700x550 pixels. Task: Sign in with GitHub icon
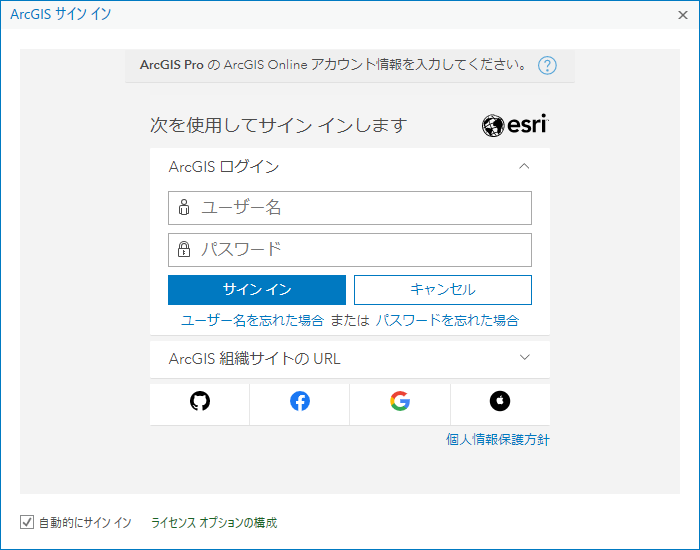point(200,401)
